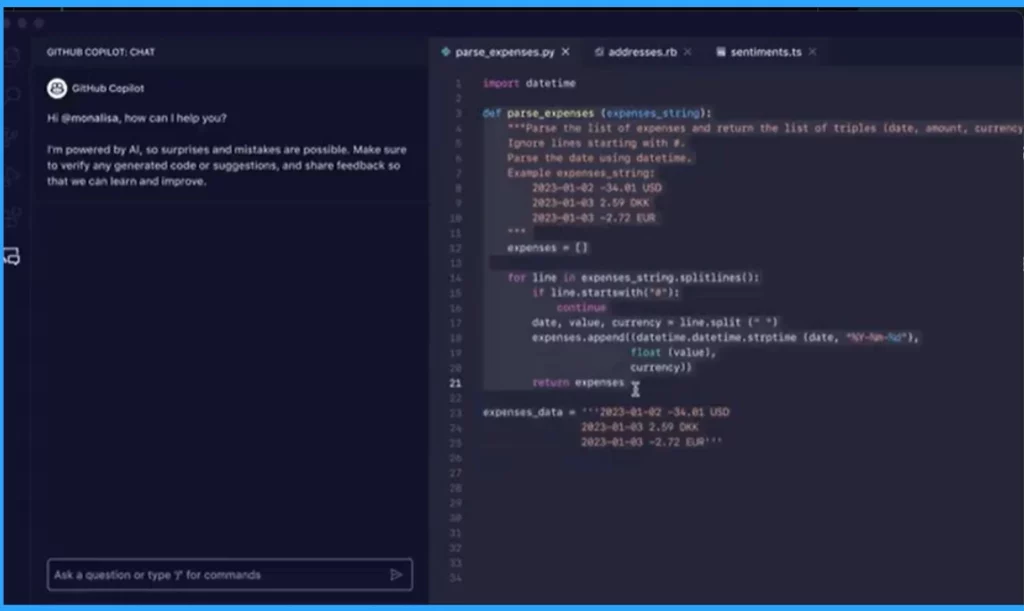Click the 'GITHUB COPILOT: CHAT' panel title

tap(101, 52)
